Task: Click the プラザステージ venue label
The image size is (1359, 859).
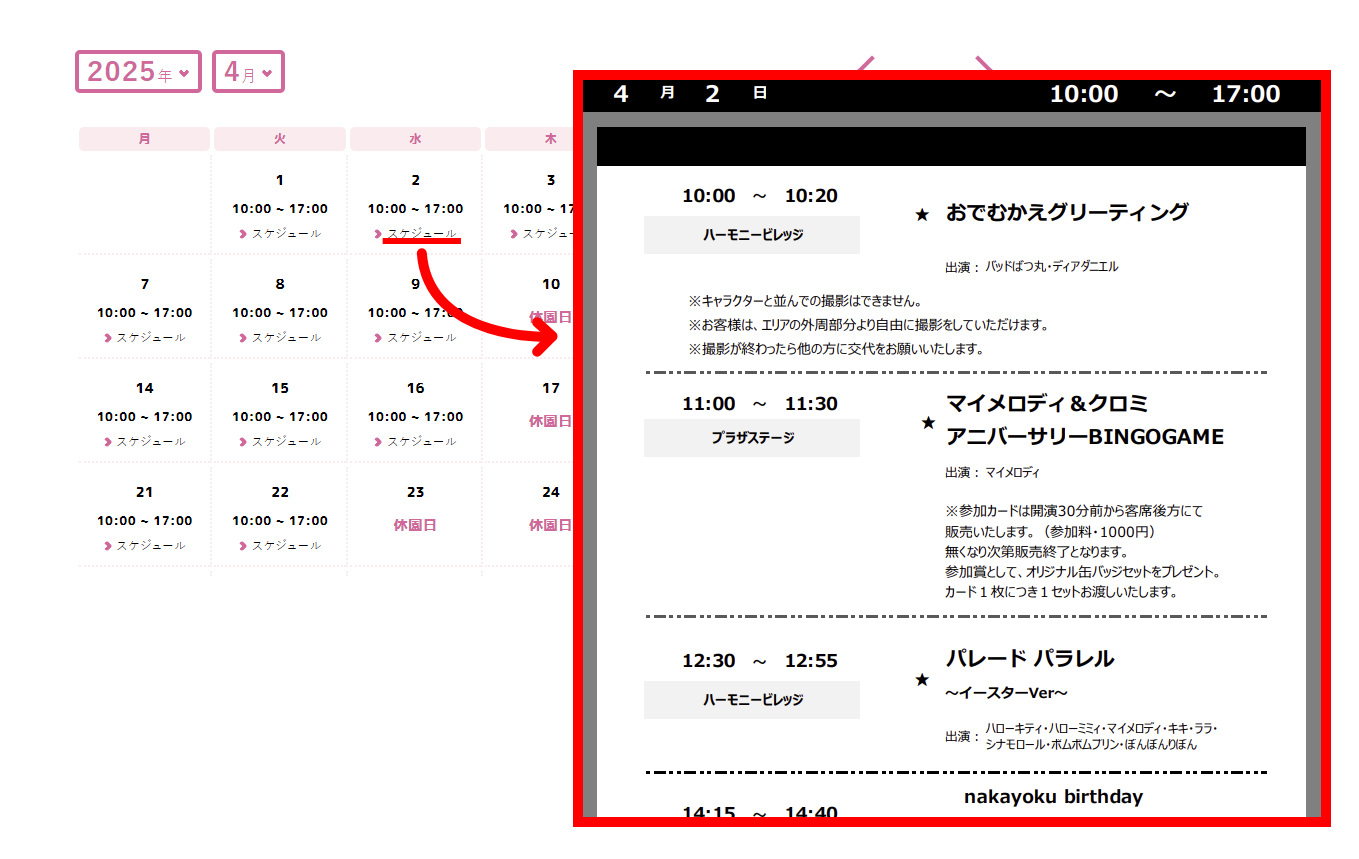Action: [752, 438]
